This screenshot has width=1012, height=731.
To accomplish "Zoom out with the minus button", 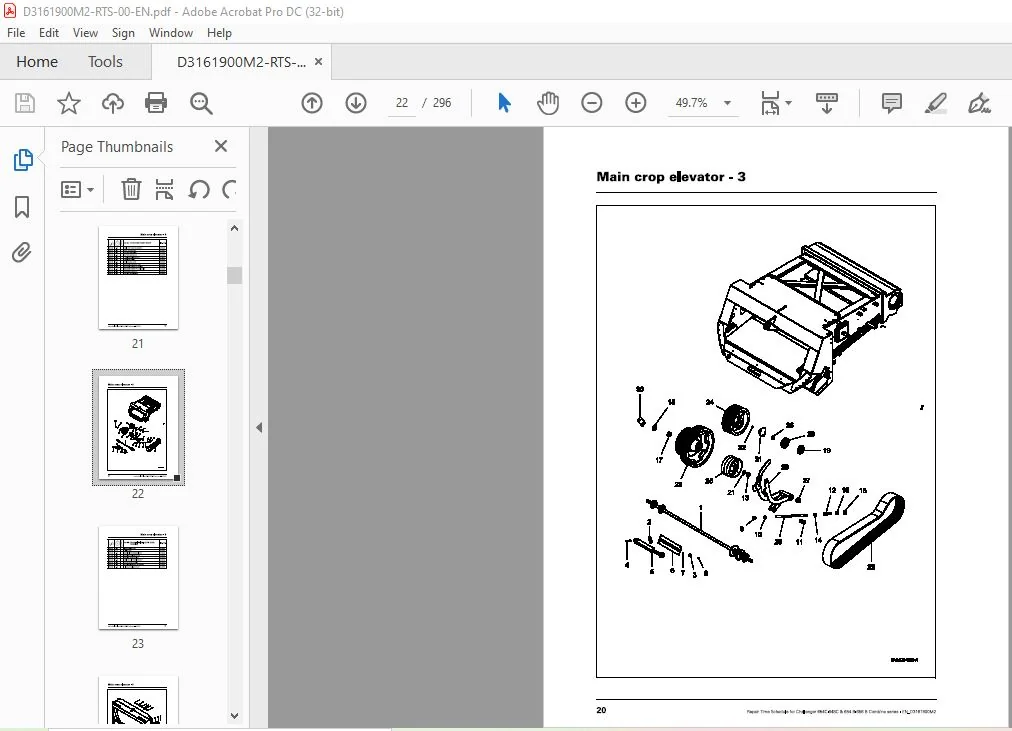I will point(591,103).
